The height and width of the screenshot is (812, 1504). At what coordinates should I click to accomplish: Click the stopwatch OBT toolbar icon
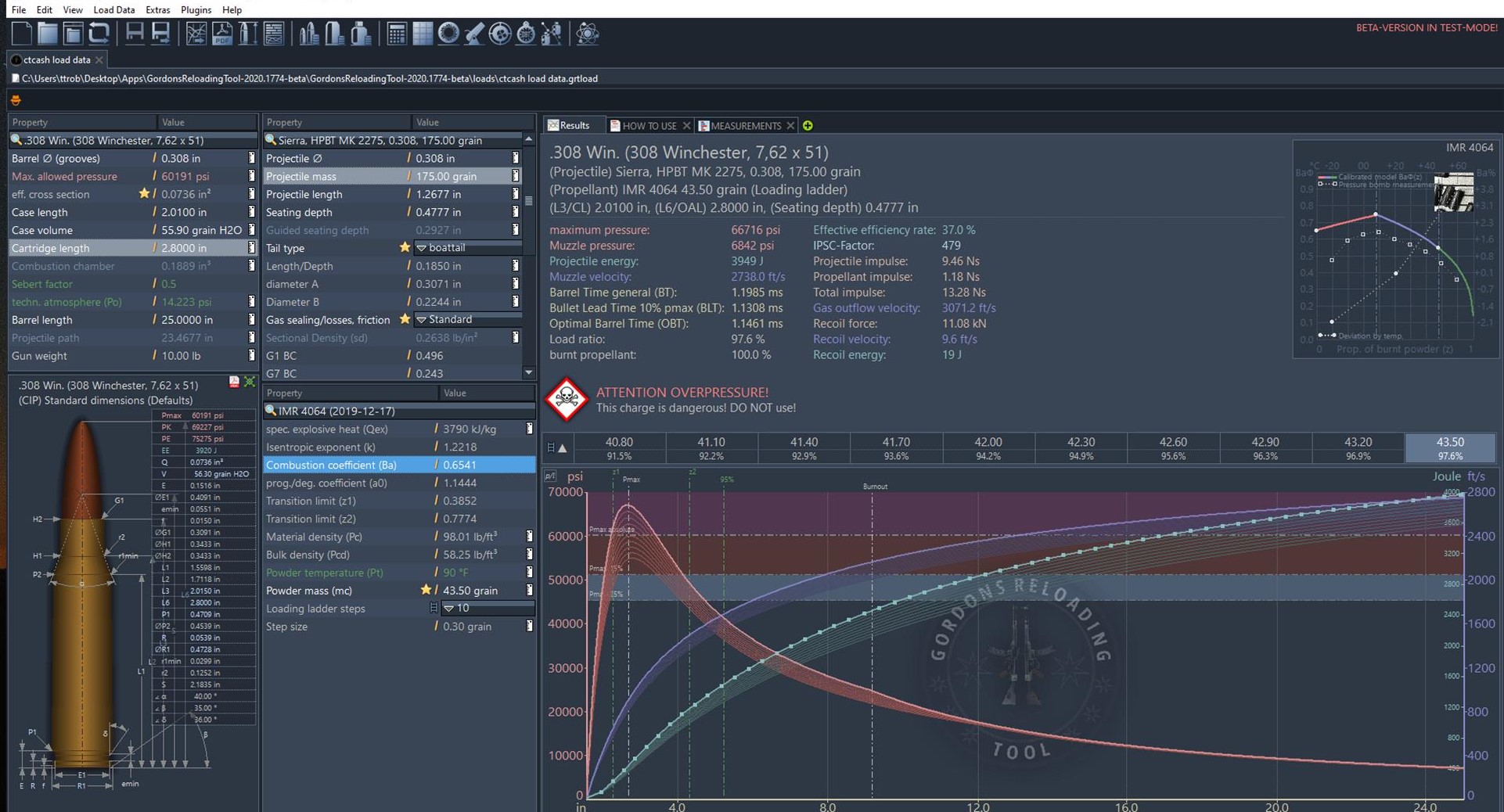[x=526, y=34]
